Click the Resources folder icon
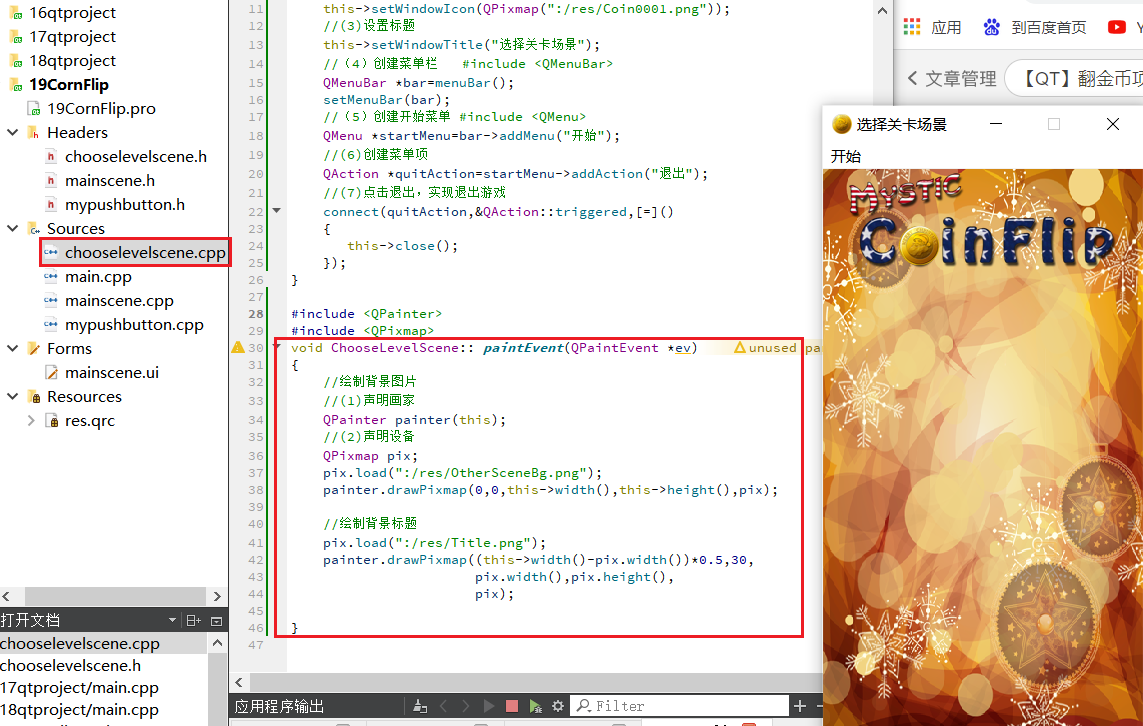This screenshot has width=1143, height=726. pos(34,397)
